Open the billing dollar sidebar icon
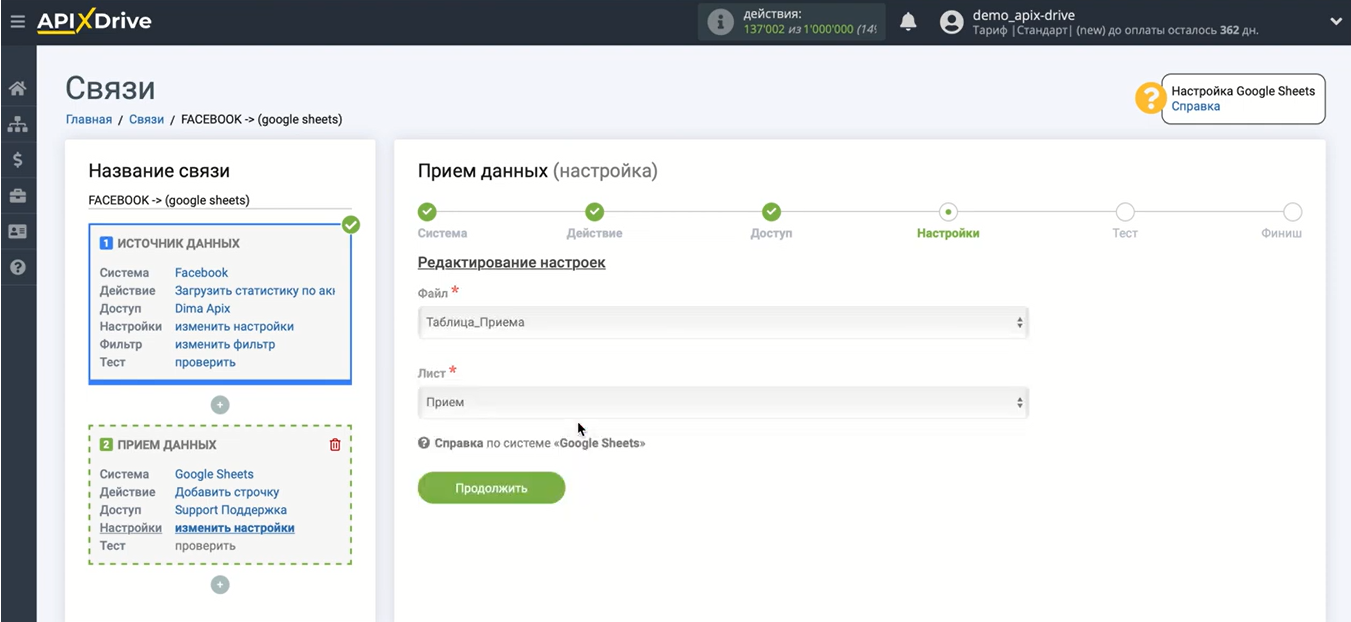 coord(17,160)
